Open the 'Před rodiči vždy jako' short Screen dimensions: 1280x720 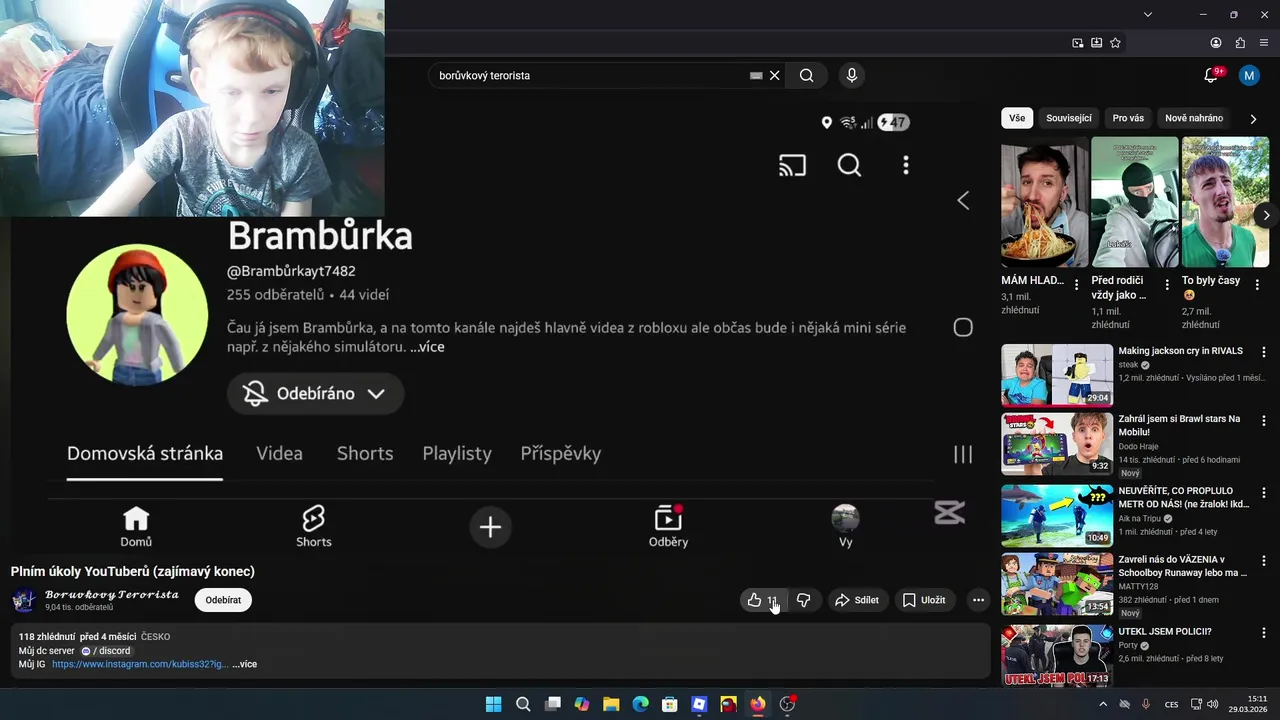pos(1135,203)
